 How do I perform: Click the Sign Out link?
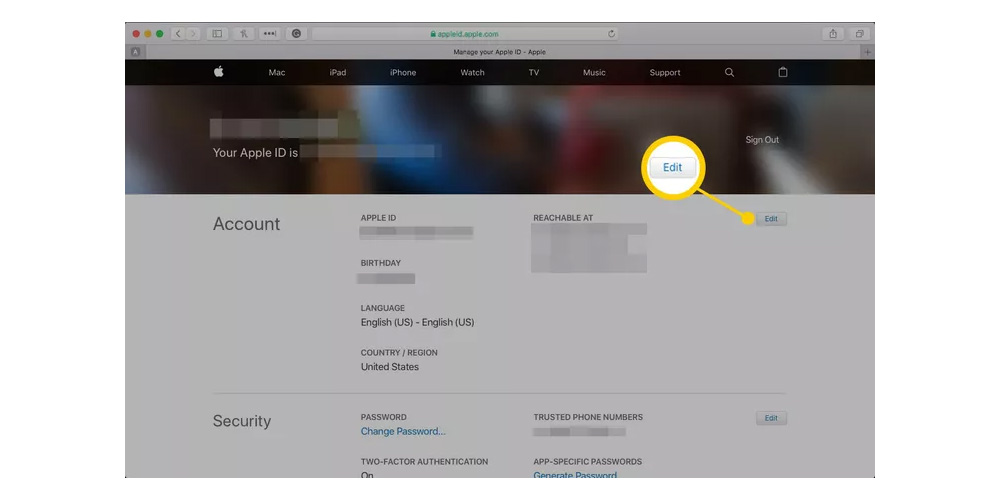[762, 140]
